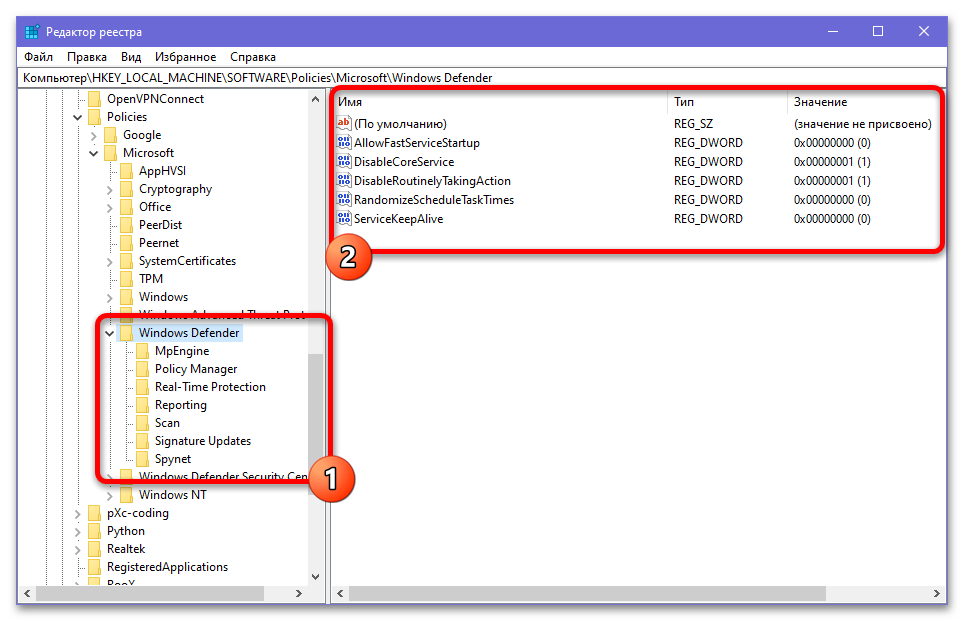
Task: Click the Spynet folder icon
Action: tap(143, 459)
